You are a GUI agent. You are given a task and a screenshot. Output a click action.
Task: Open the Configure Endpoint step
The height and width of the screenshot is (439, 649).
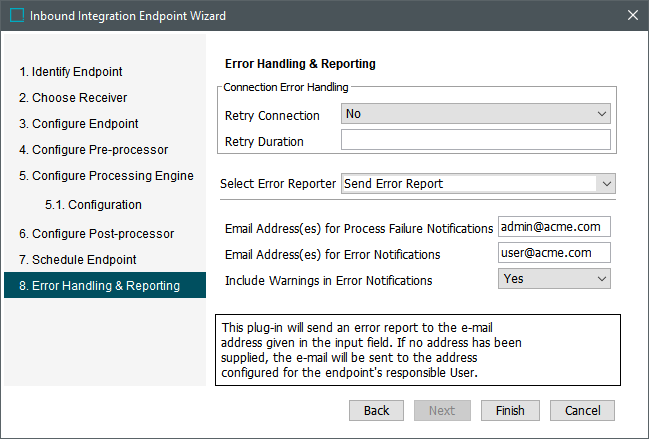pos(78,124)
